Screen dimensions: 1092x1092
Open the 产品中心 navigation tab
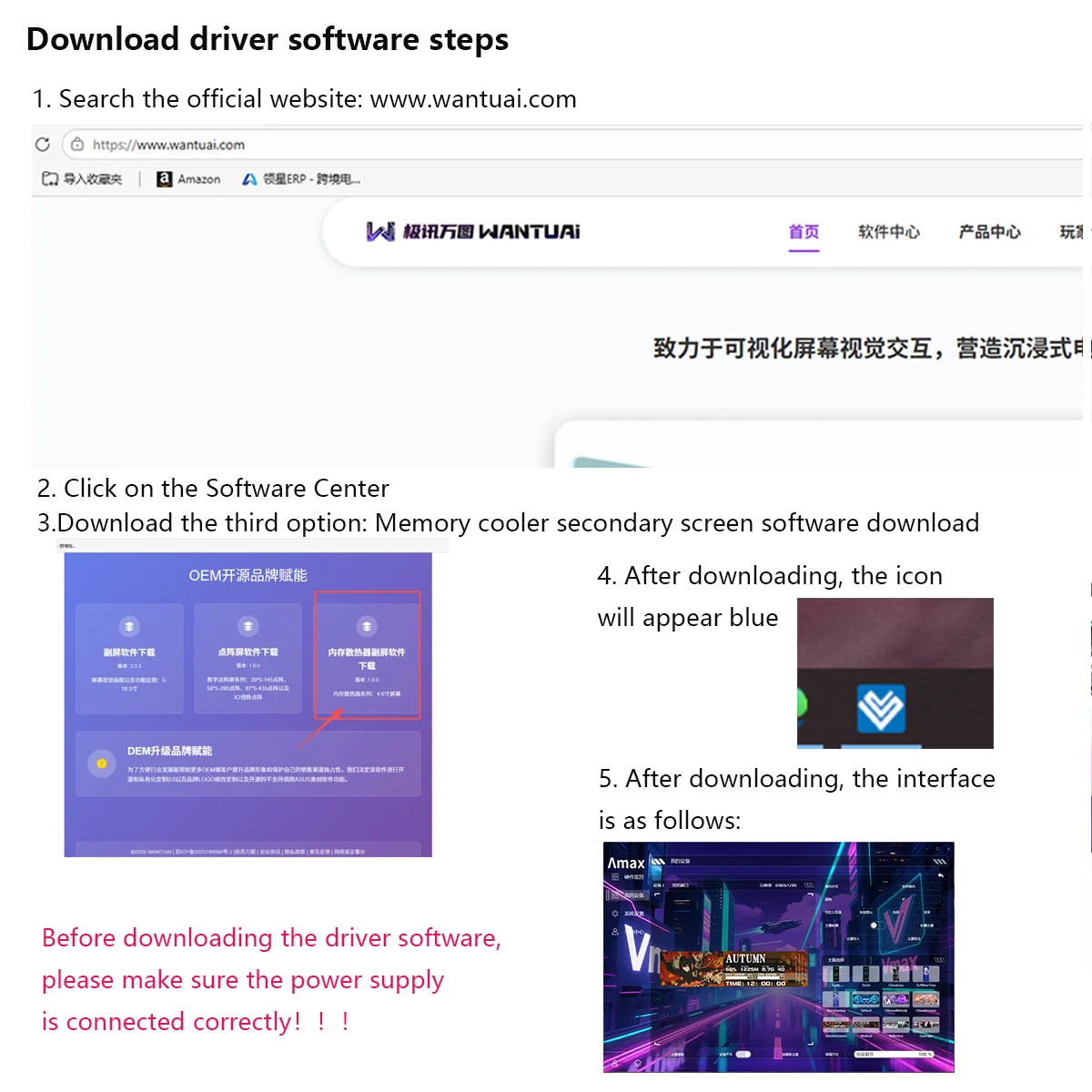(990, 232)
